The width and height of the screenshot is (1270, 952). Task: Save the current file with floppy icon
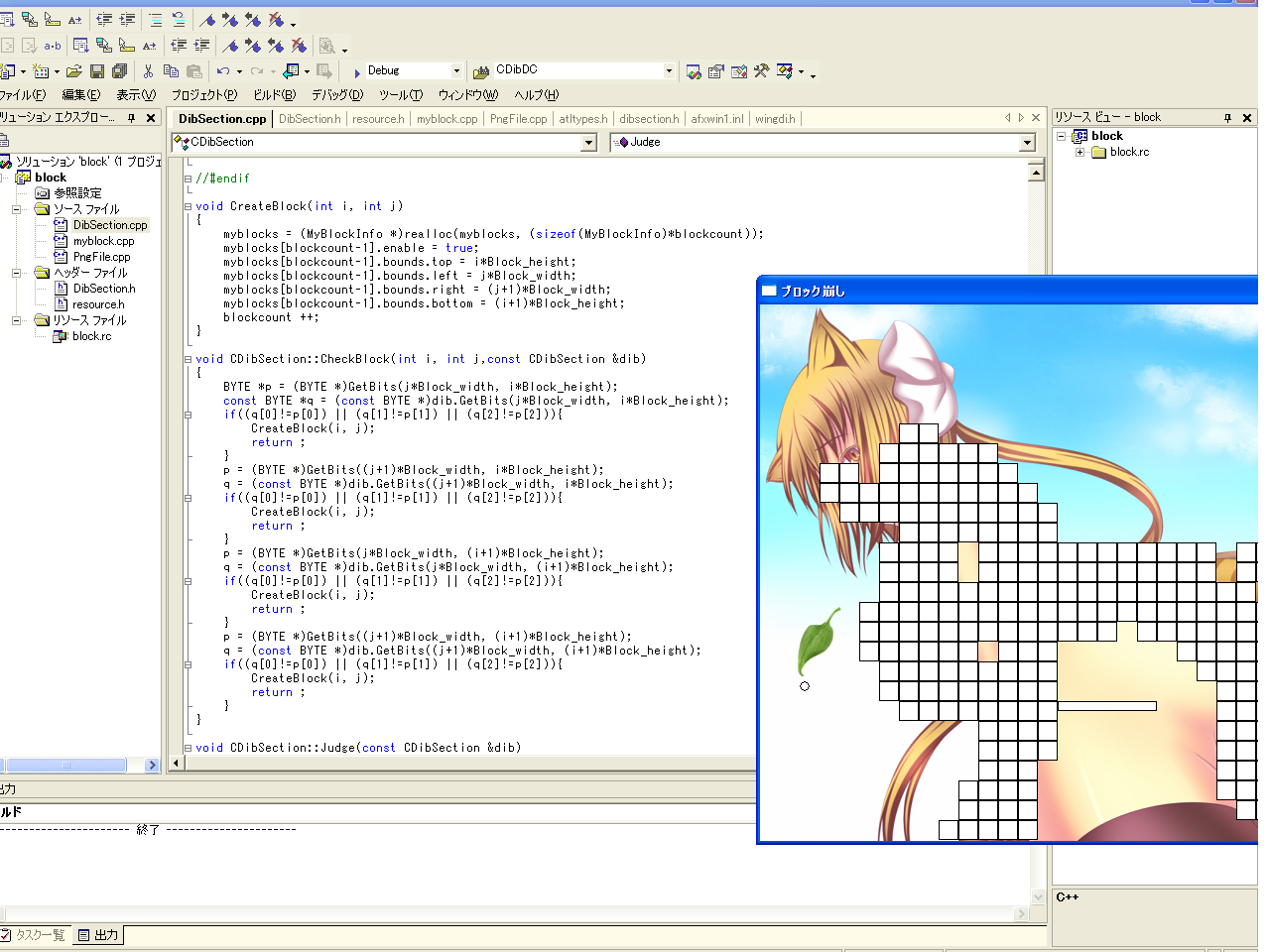97,71
